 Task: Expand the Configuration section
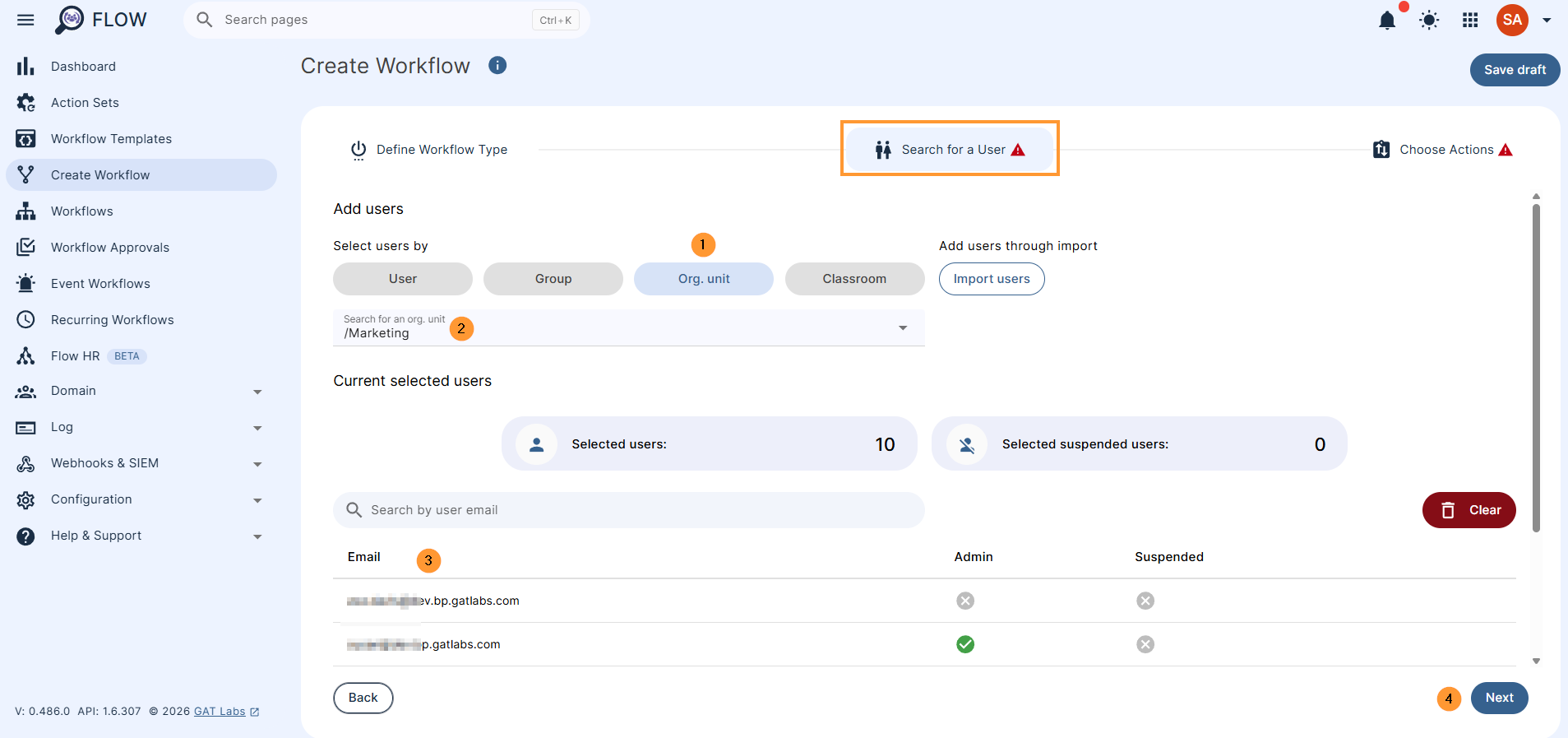click(x=257, y=501)
